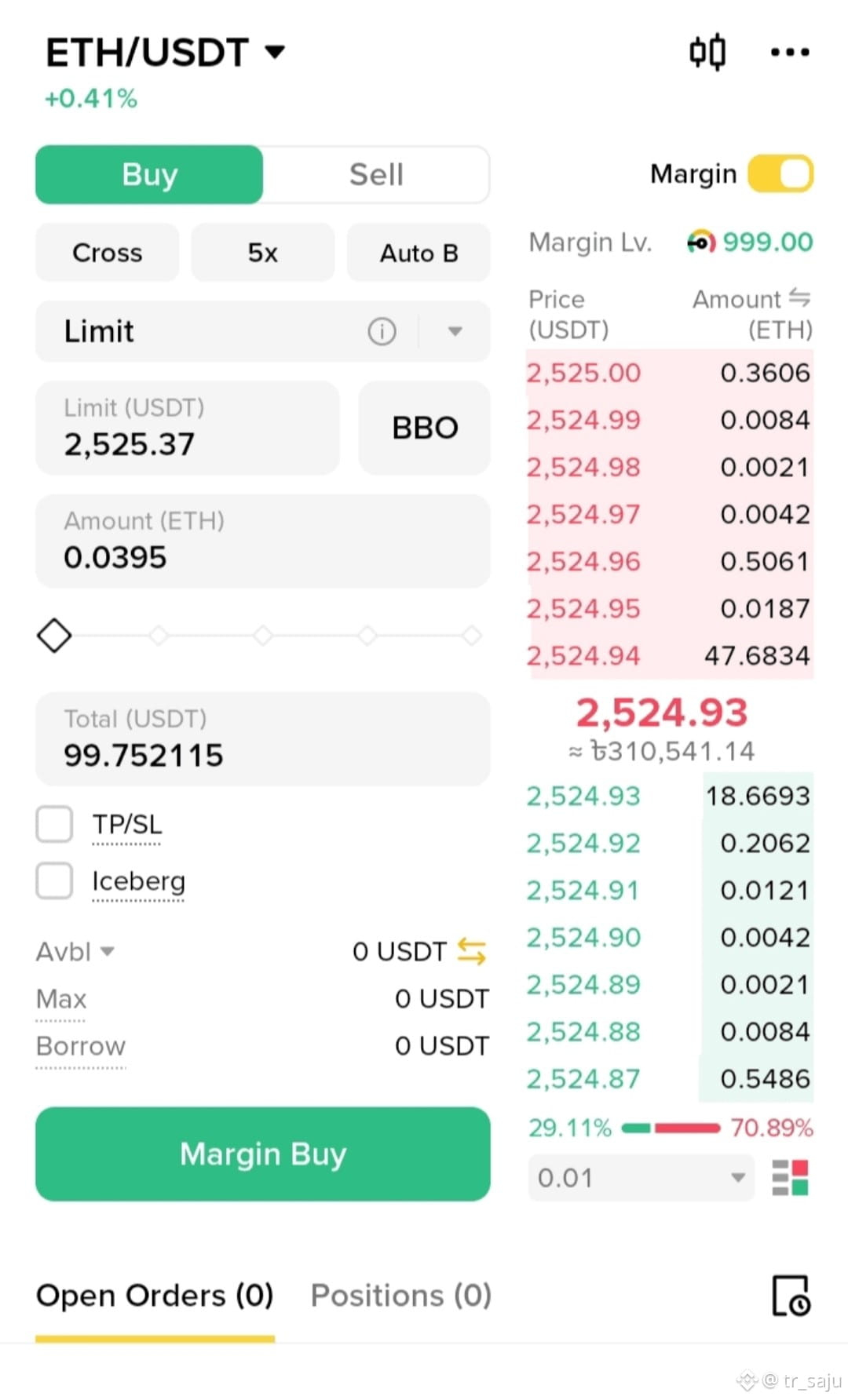Viewport: 848px width, 1400px height.
Task: Open the three-dot more options menu
Action: click(x=790, y=53)
